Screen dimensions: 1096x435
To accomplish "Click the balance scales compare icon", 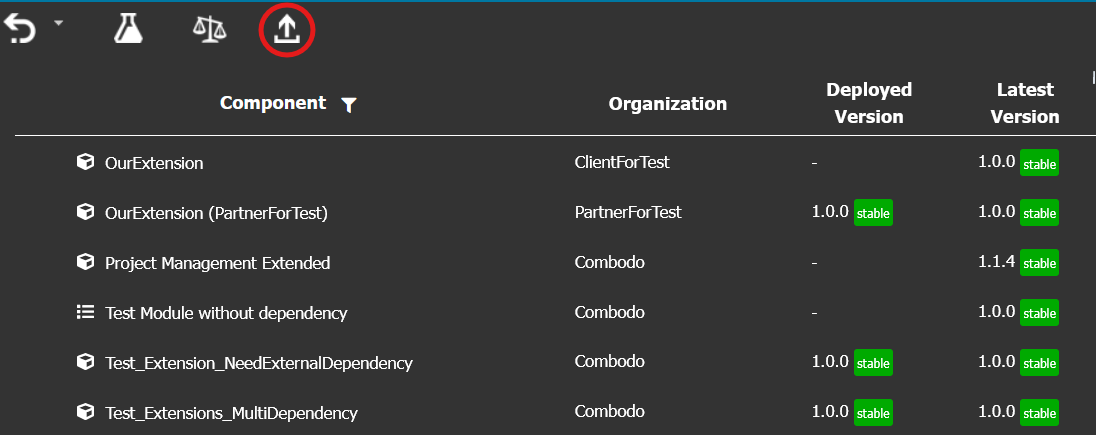I will [210, 29].
